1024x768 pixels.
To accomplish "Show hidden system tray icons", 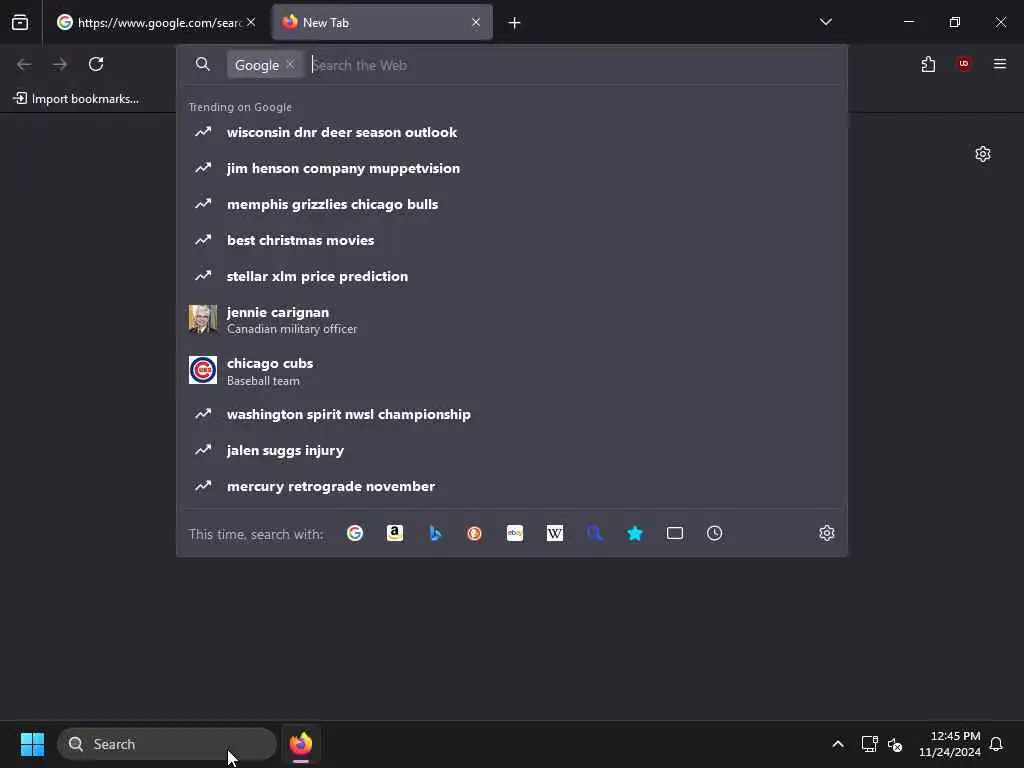I will click(838, 744).
